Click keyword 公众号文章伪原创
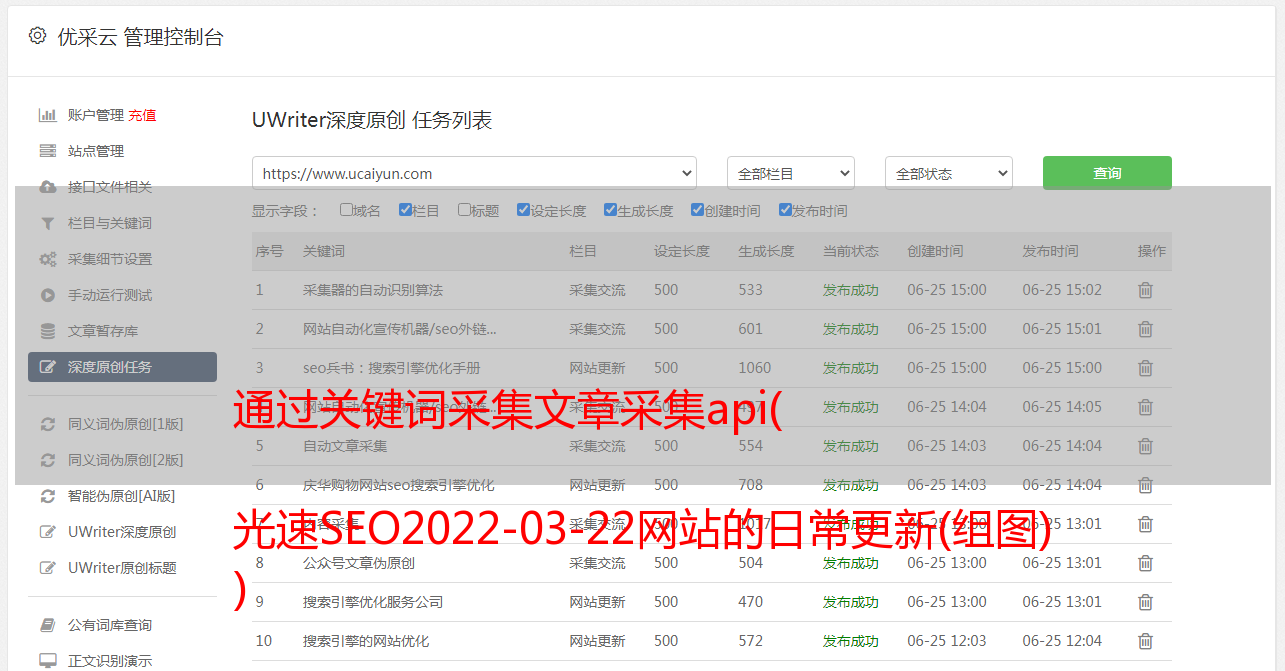1285x671 pixels. coord(359,563)
